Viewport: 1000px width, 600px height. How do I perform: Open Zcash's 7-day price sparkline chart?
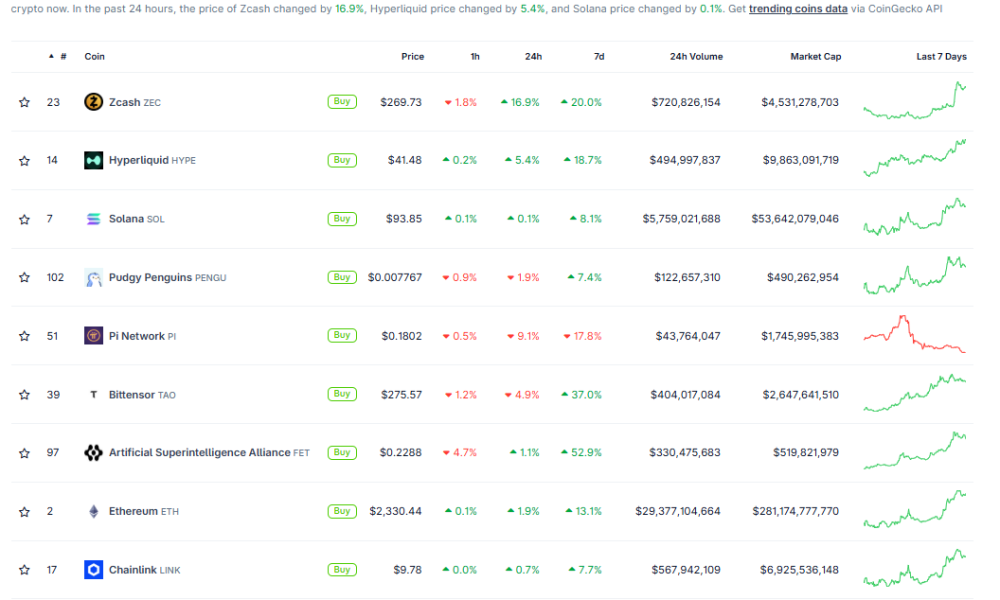(x=916, y=101)
